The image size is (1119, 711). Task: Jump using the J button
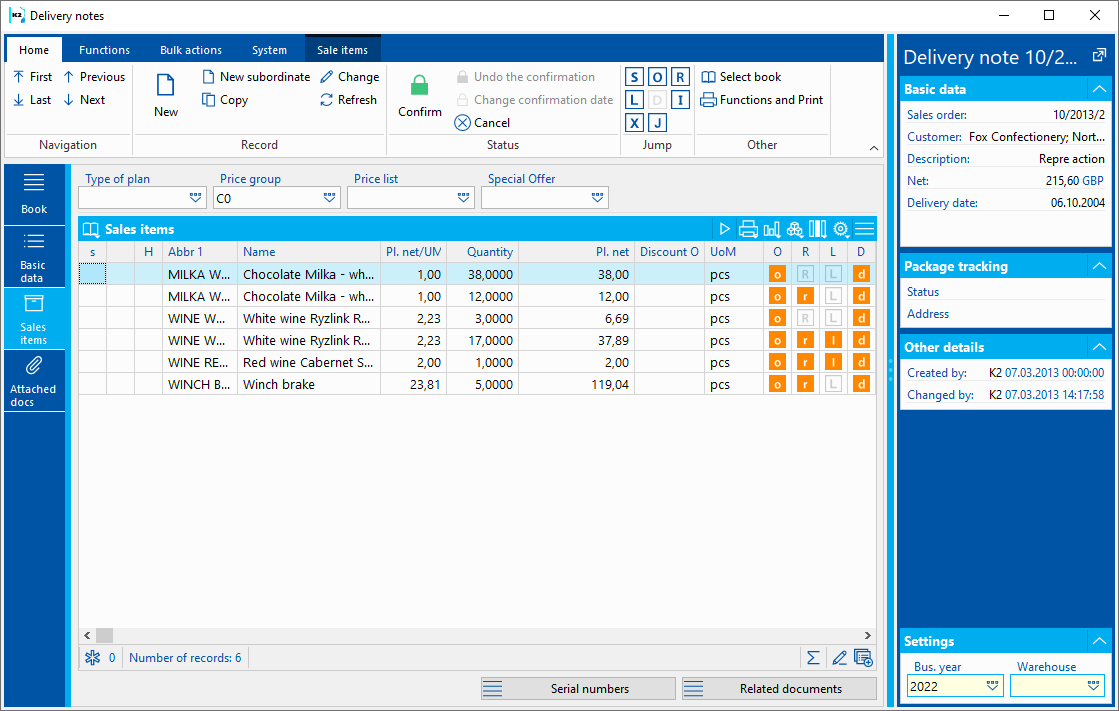click(x=657, y=123)
